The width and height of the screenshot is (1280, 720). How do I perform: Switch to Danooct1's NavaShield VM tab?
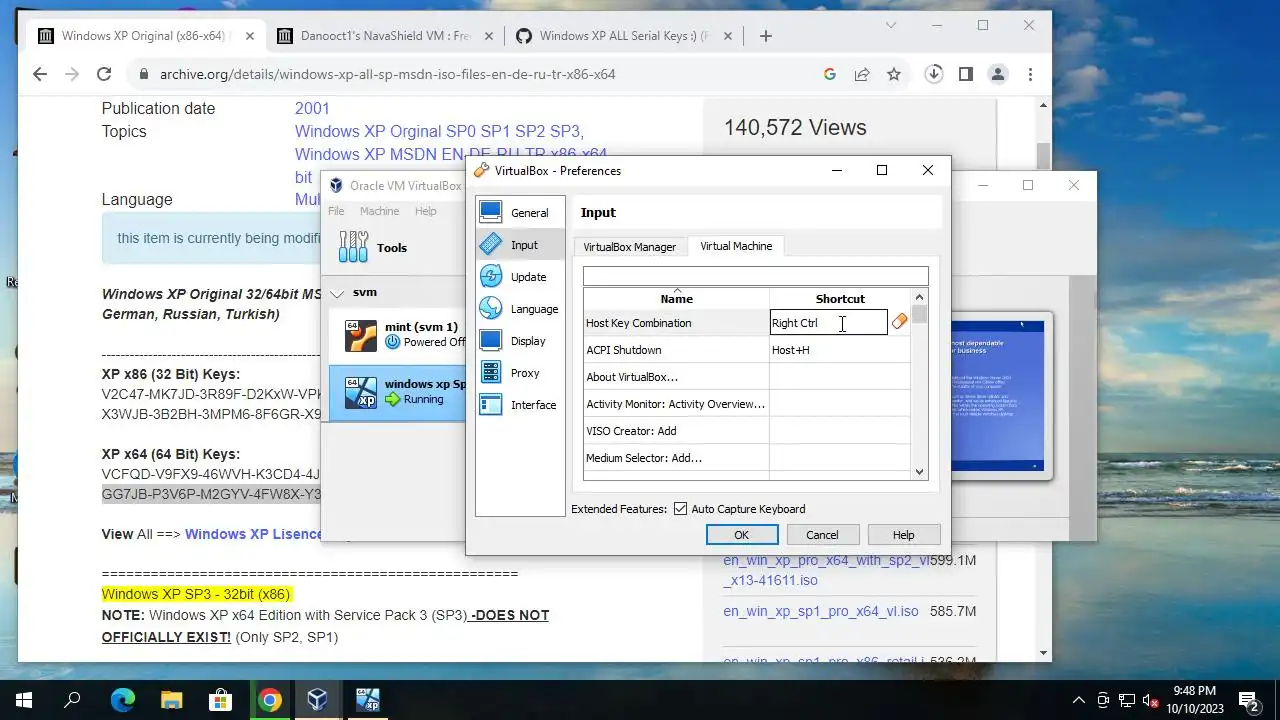point(385,36)
